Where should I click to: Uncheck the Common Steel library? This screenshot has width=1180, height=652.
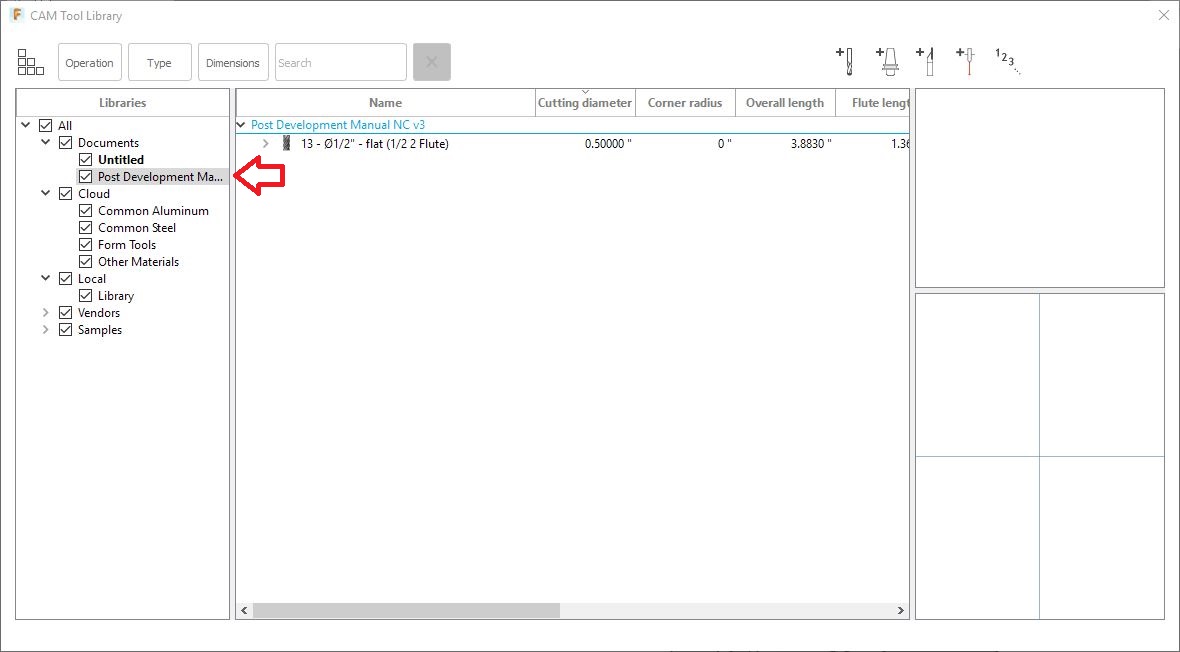coord(85,227)
